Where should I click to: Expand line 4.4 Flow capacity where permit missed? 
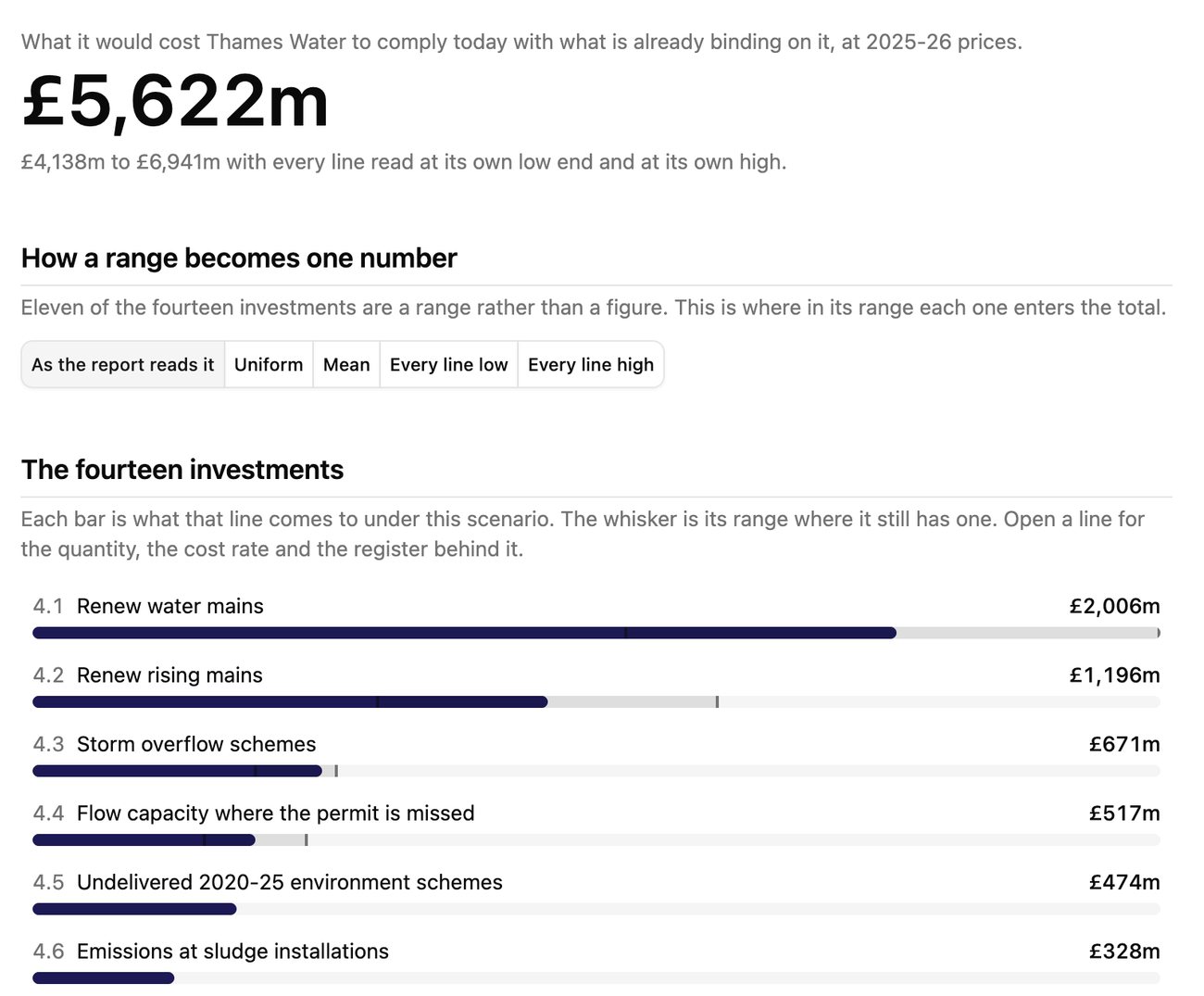596,826
